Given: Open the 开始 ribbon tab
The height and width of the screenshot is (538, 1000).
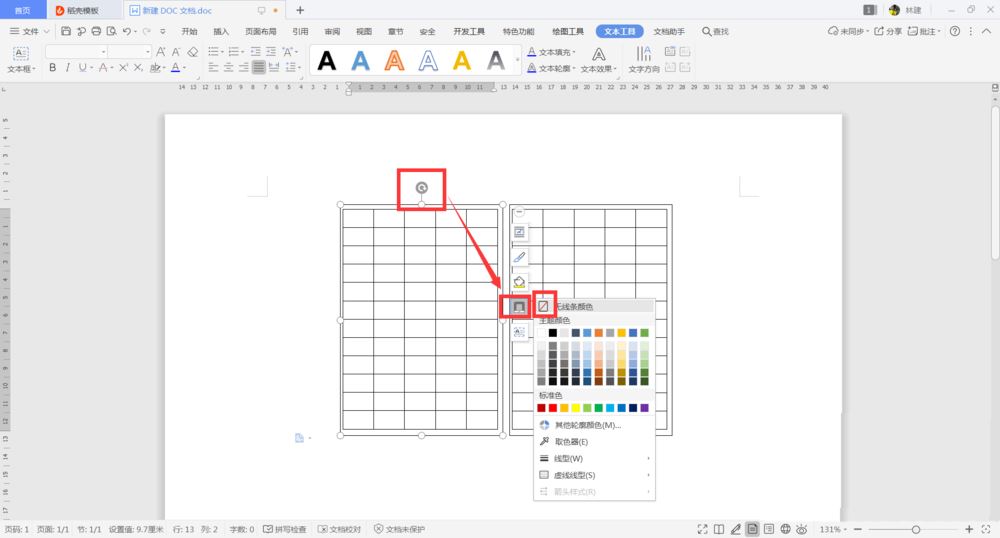Looking at the screenshot, I should (189, 31).
